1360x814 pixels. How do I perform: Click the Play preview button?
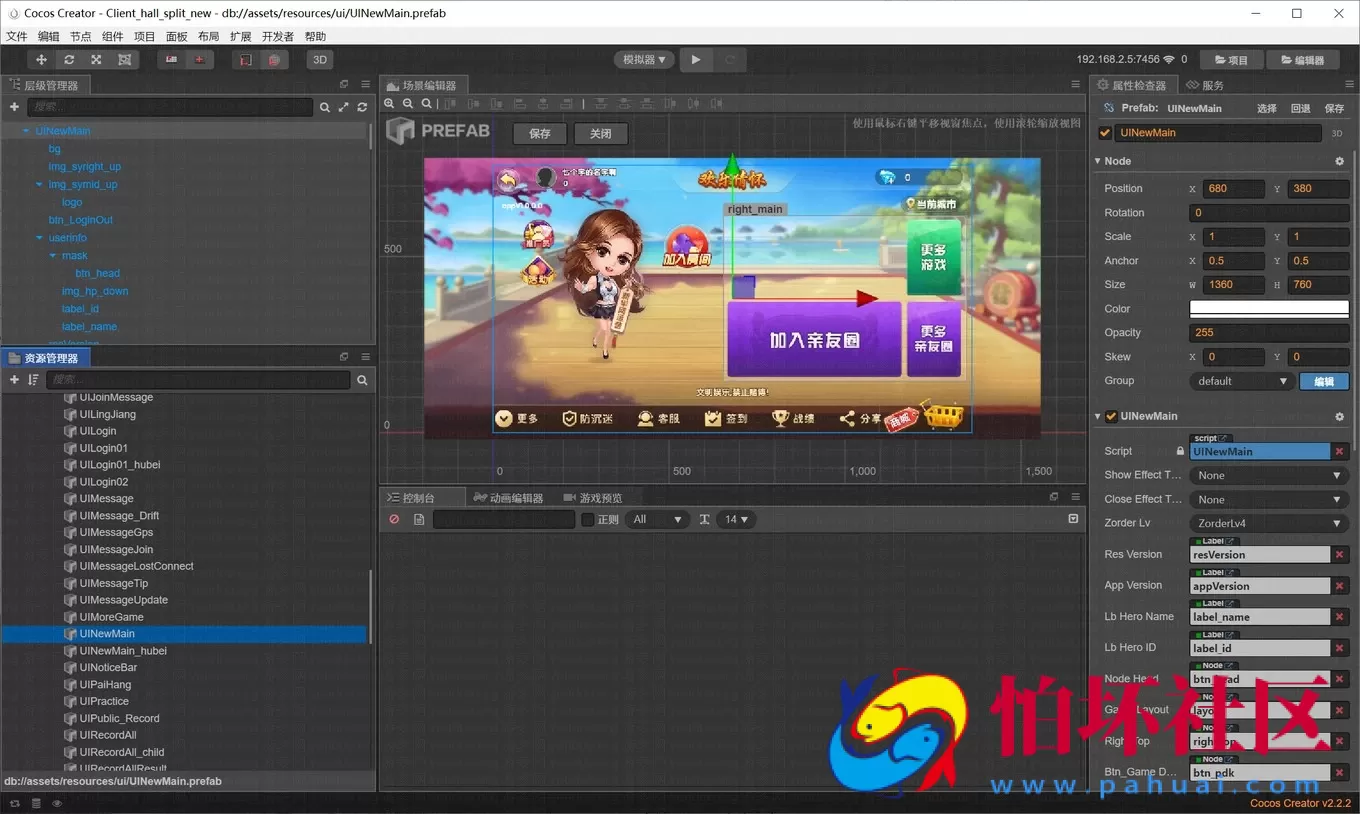click(x=695, y=60)
